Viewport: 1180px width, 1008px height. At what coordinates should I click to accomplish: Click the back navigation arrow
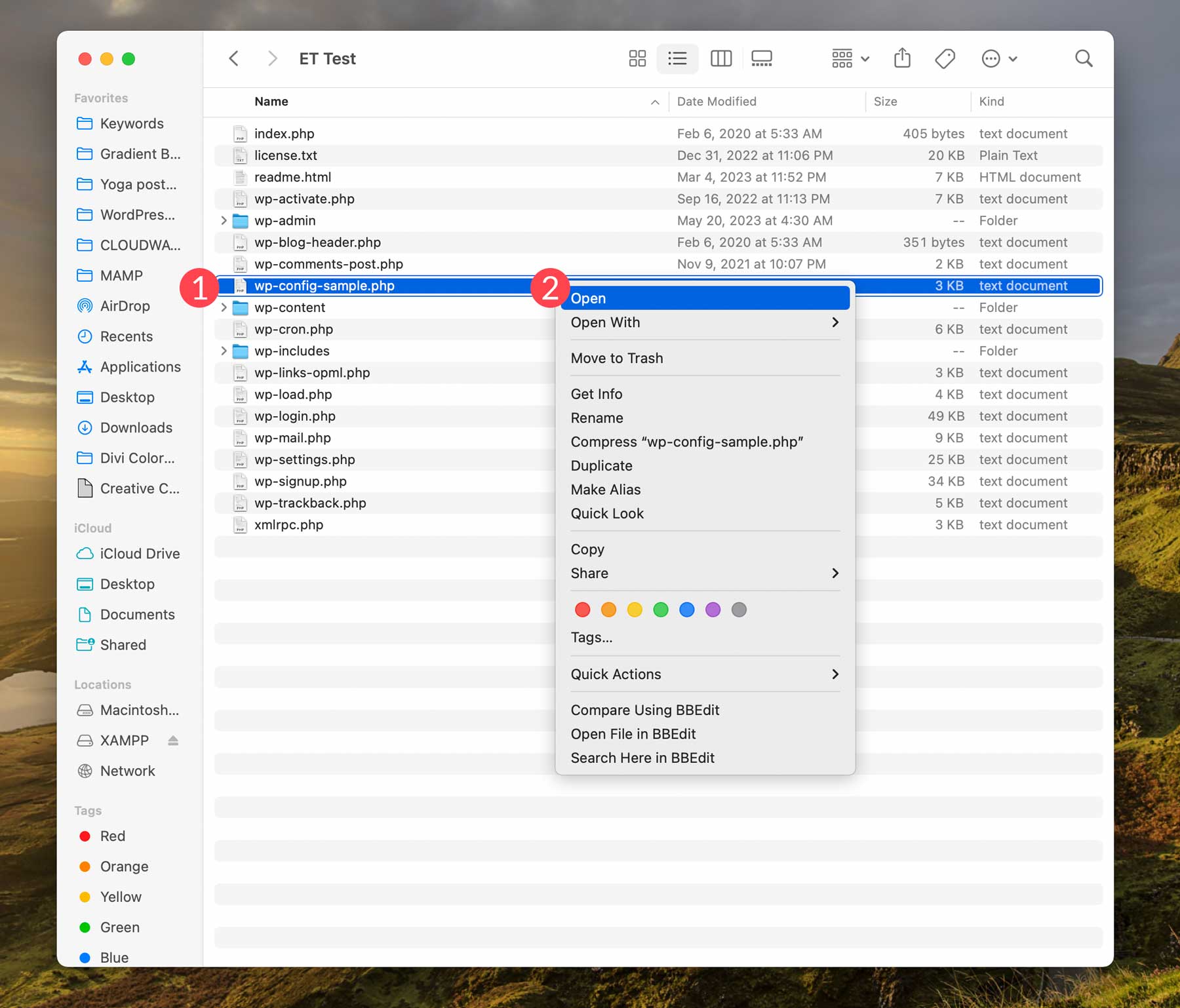pos(233,58)
